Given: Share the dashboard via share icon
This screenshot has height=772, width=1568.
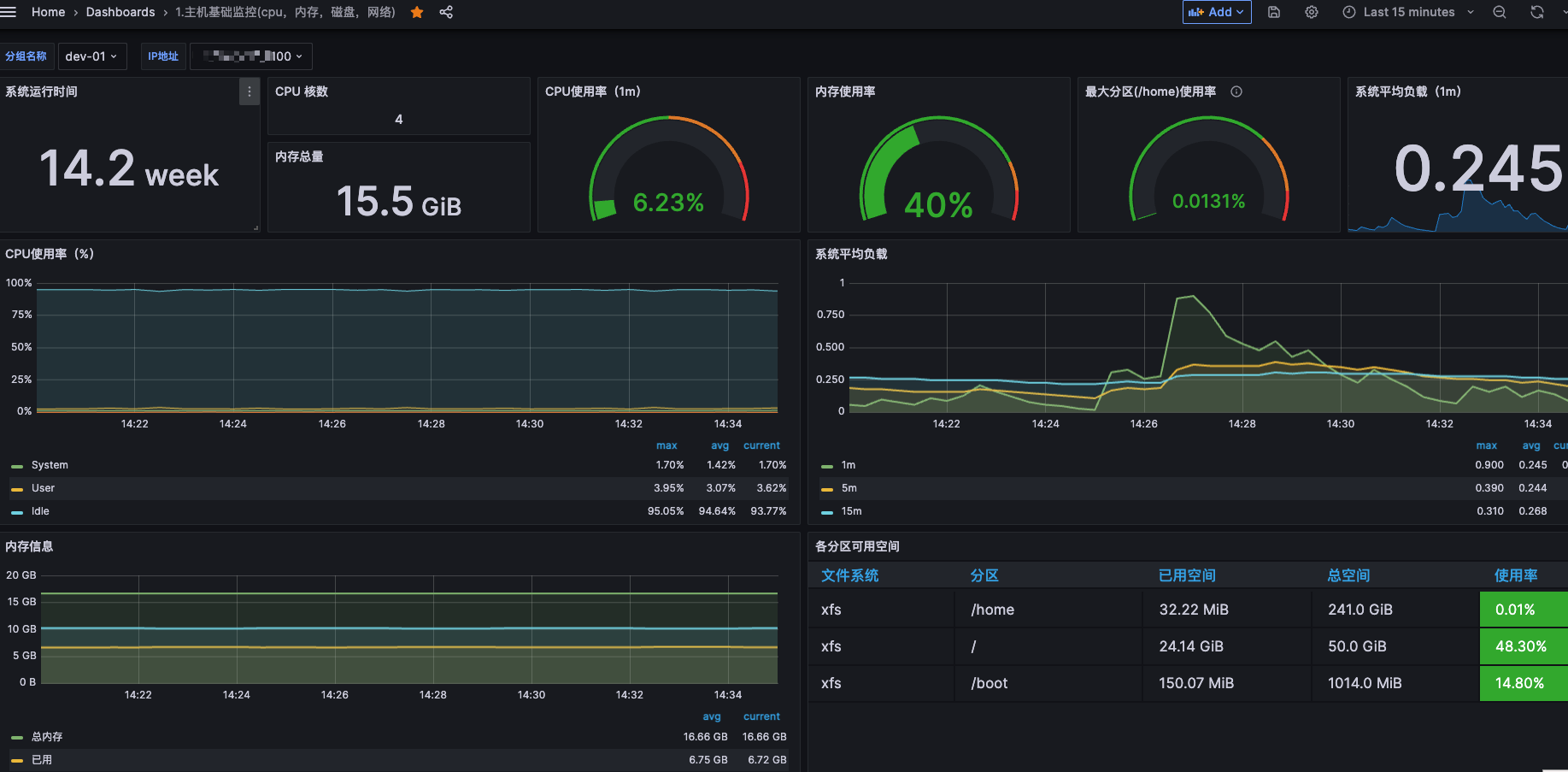Looking at the screenshot, I should [446, 12].
